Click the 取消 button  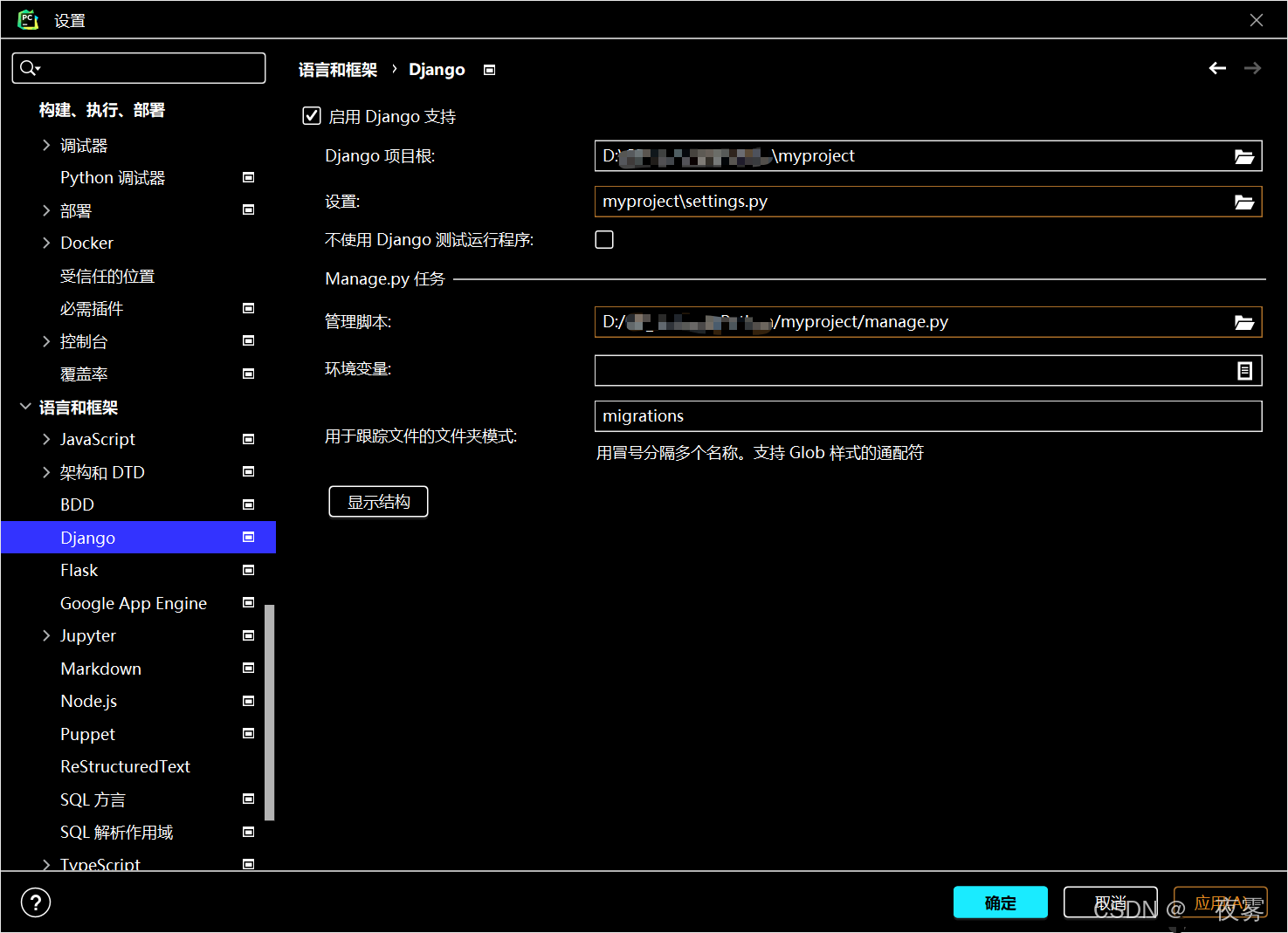(1111, 902)
